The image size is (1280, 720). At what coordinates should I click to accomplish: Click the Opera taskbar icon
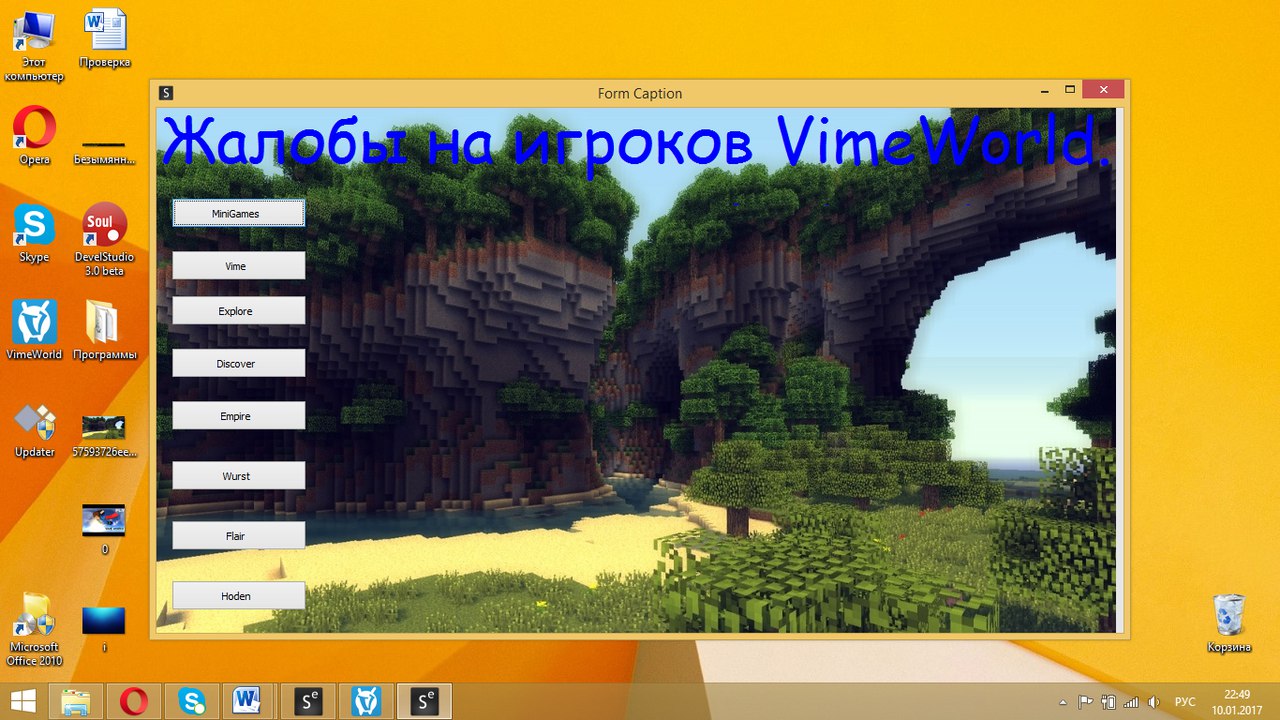point(134,702)
